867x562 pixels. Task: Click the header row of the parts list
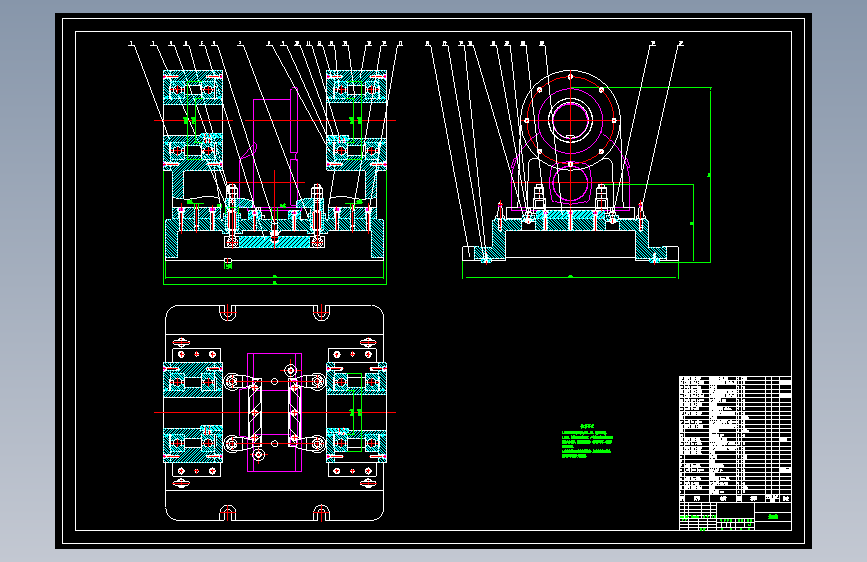(x=735, y=498)
